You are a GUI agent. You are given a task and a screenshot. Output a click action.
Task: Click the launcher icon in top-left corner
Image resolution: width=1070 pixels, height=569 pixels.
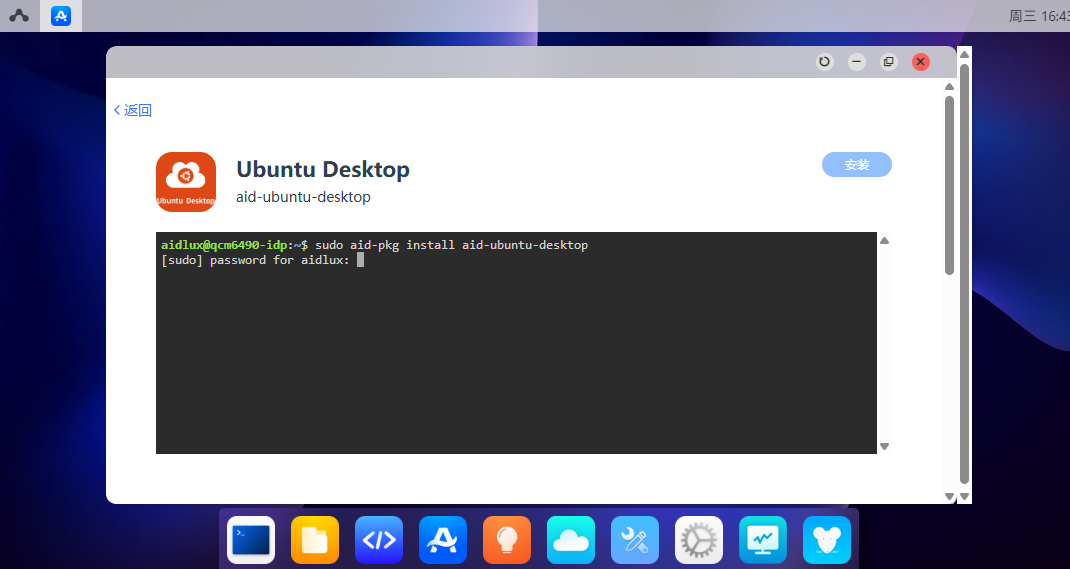tap(19, 16)
